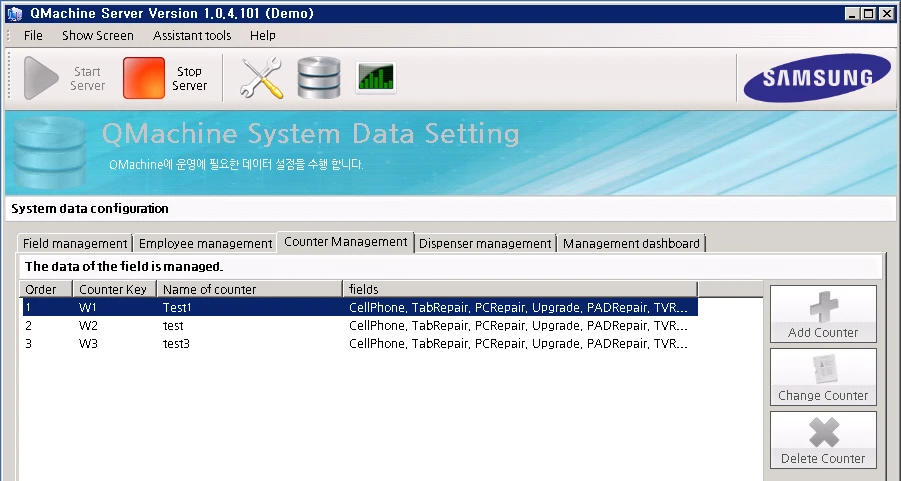
Task: Select the counter row named Test1
Action: pyautogui.click(x=360, y=307)
